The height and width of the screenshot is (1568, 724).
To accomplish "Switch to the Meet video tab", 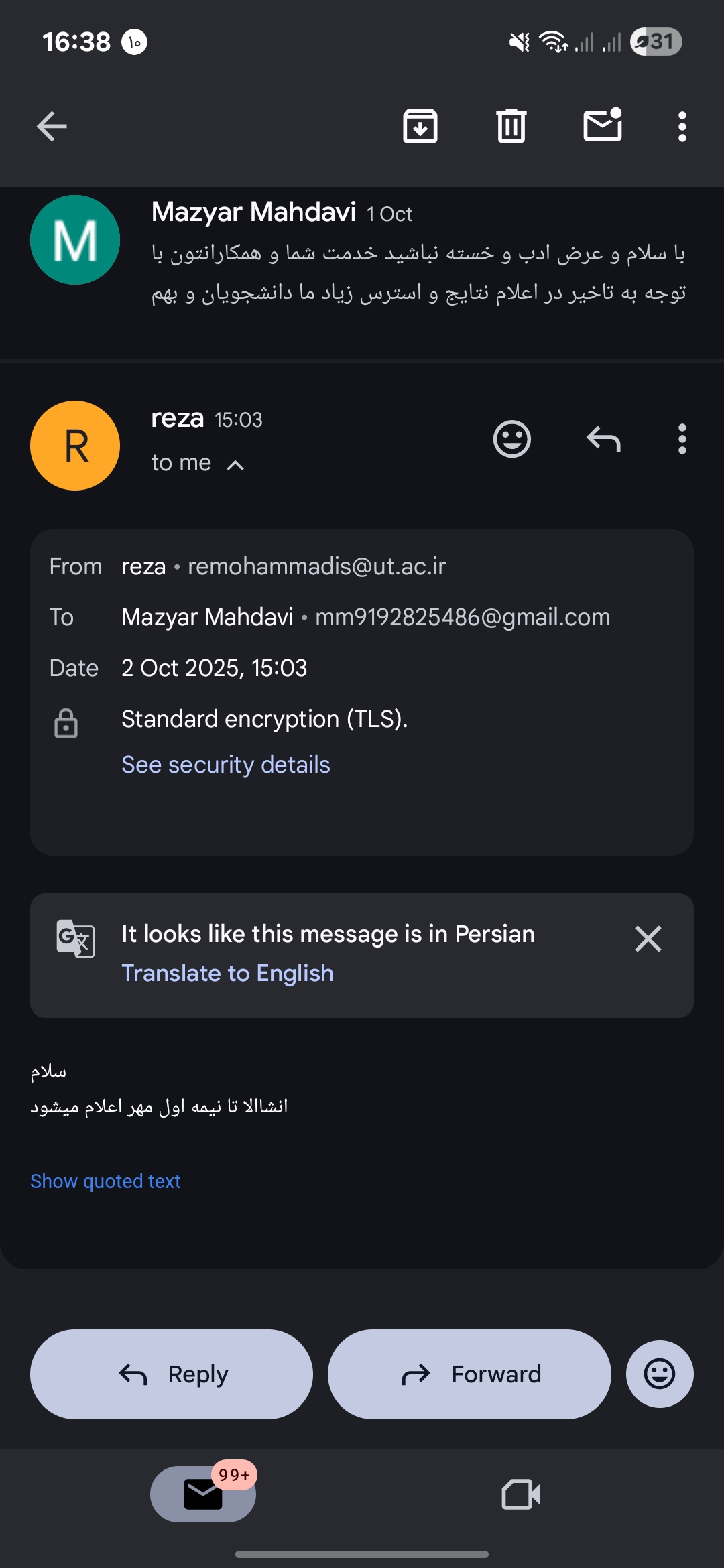I will pyautogui.click(x=521, y=1494).
